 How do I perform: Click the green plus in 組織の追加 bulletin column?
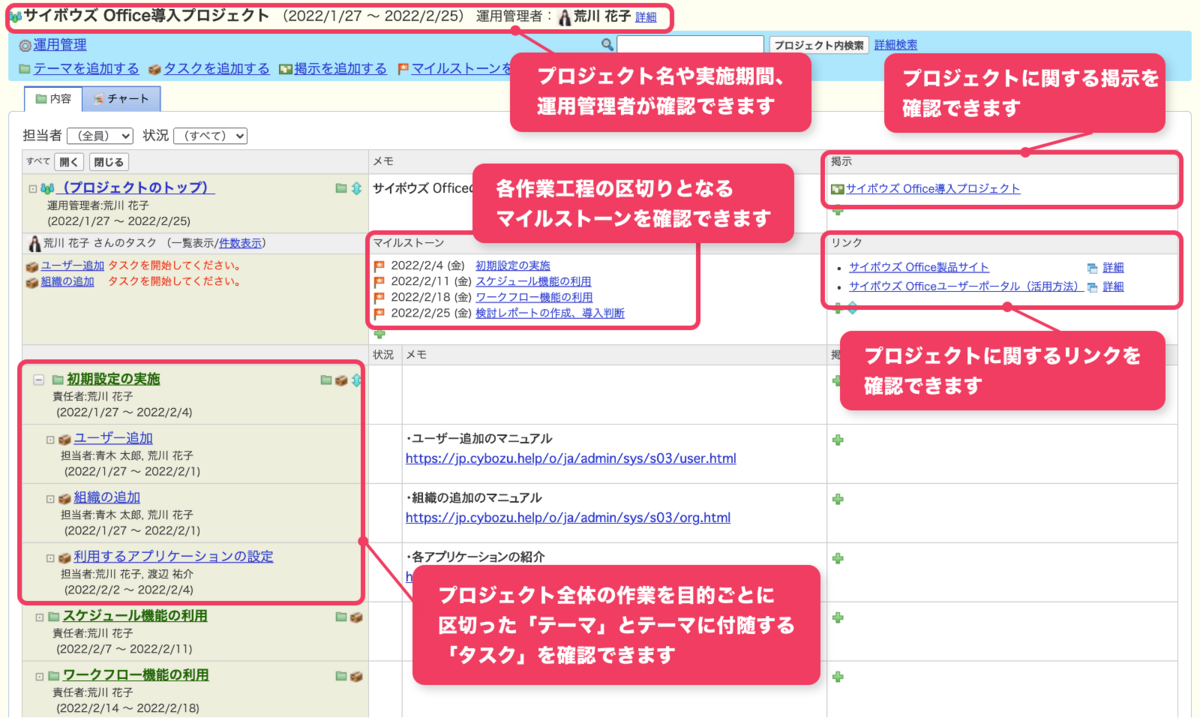point(838,498)
